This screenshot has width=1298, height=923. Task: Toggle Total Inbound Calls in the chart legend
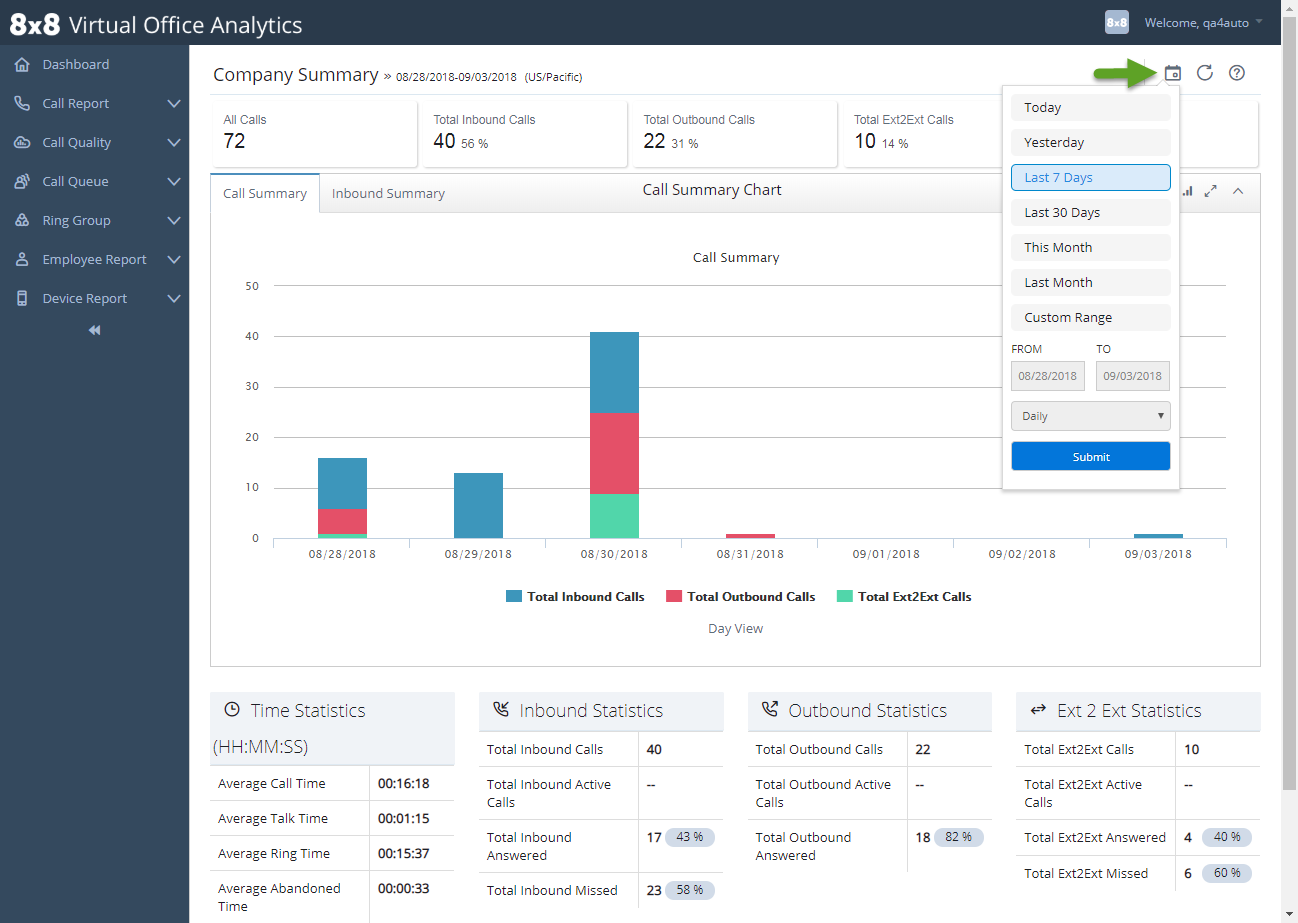(x=575, y=595)
